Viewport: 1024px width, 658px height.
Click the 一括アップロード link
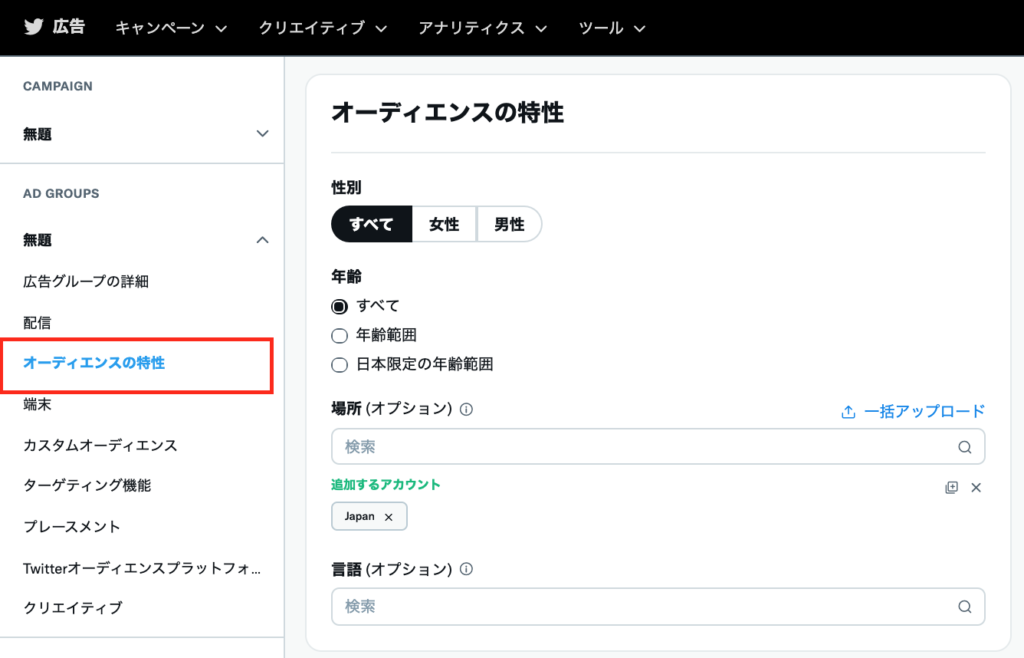click(x=912, y=411)
